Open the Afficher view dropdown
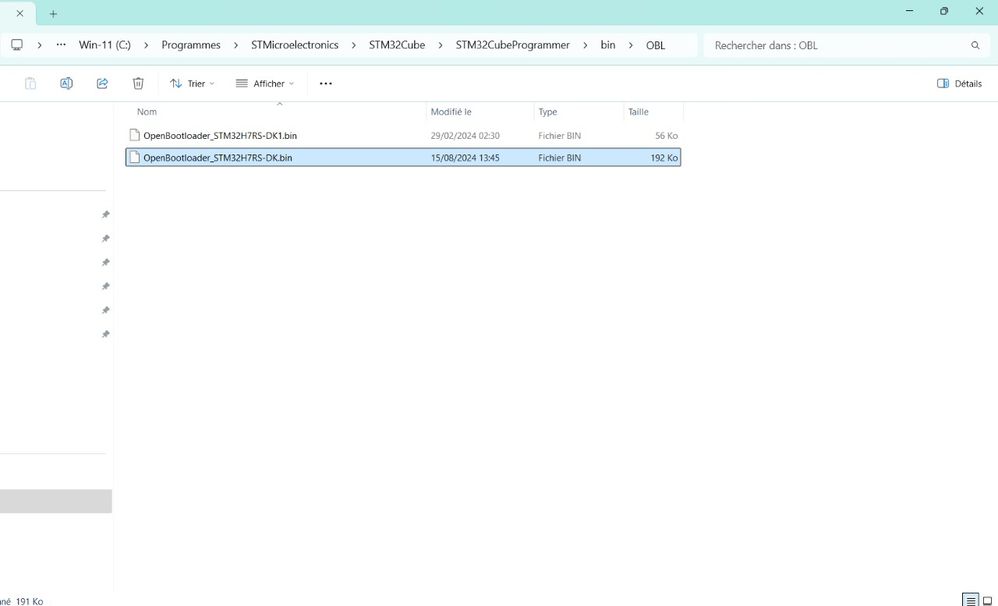Image resolution: width=998 pixels, height=606 pixels. (265, 83)
